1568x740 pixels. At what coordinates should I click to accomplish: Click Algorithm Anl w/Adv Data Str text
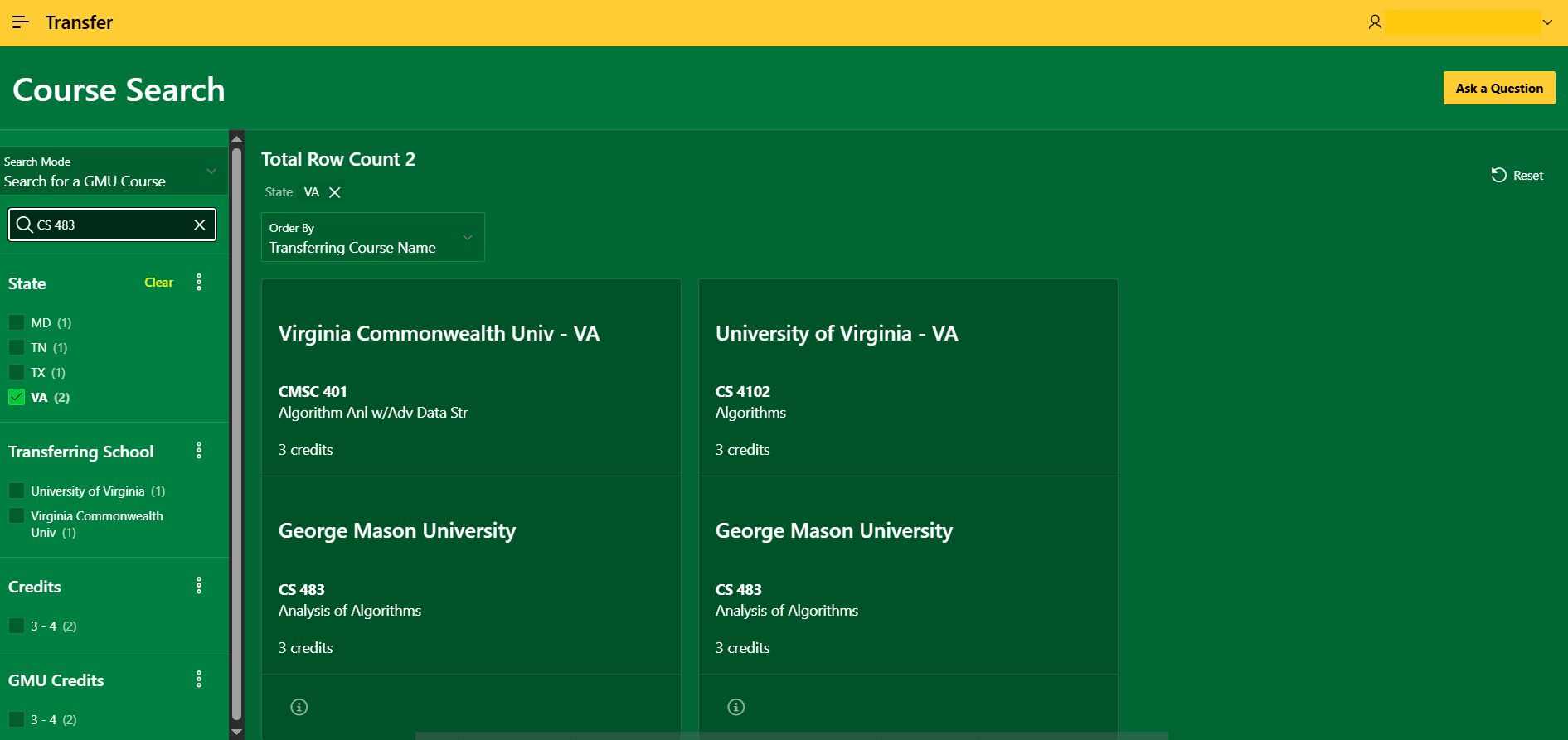coord(373,413)
